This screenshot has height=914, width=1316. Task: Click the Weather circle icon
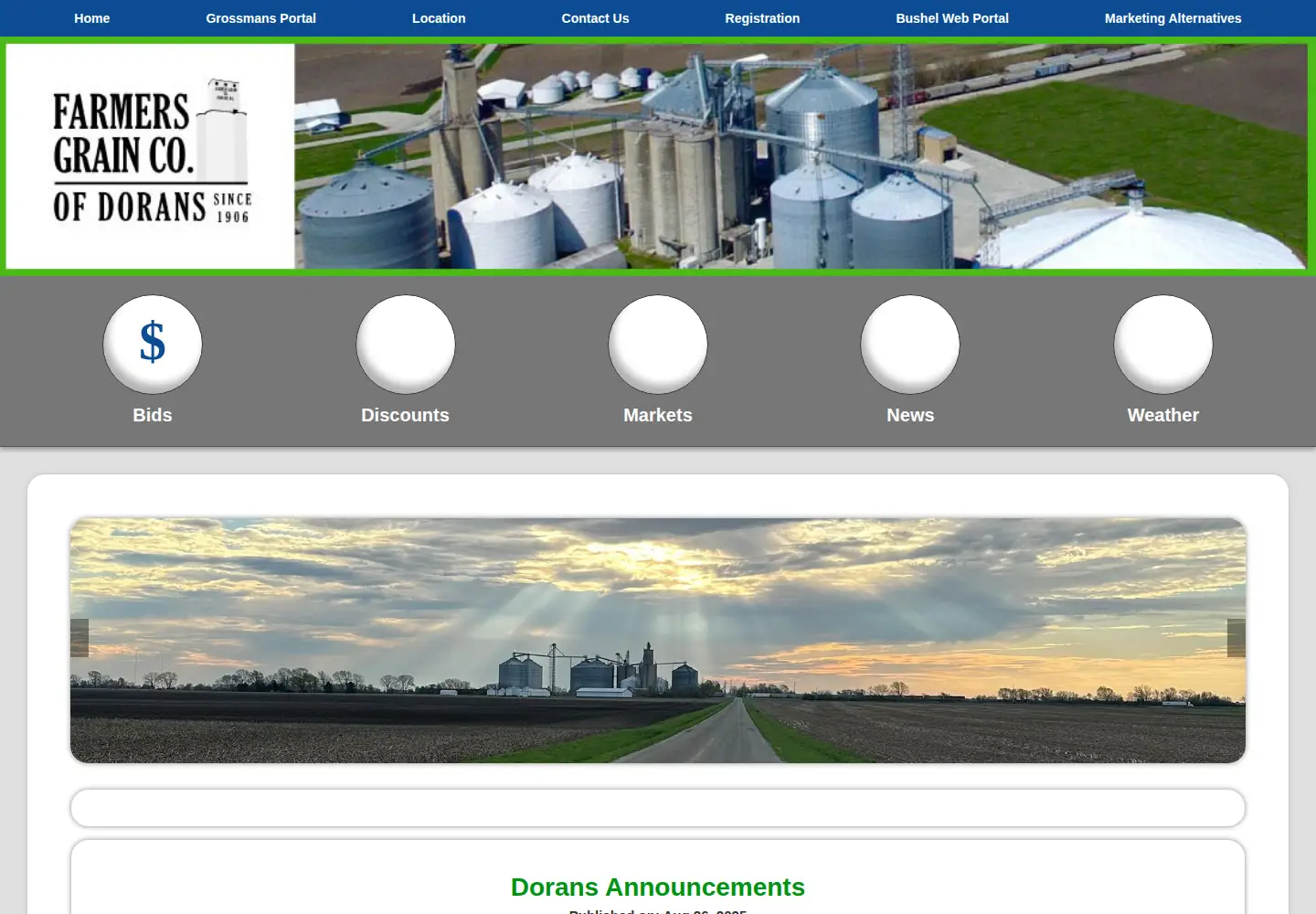pyautogui.click(x=1163, y=344)
